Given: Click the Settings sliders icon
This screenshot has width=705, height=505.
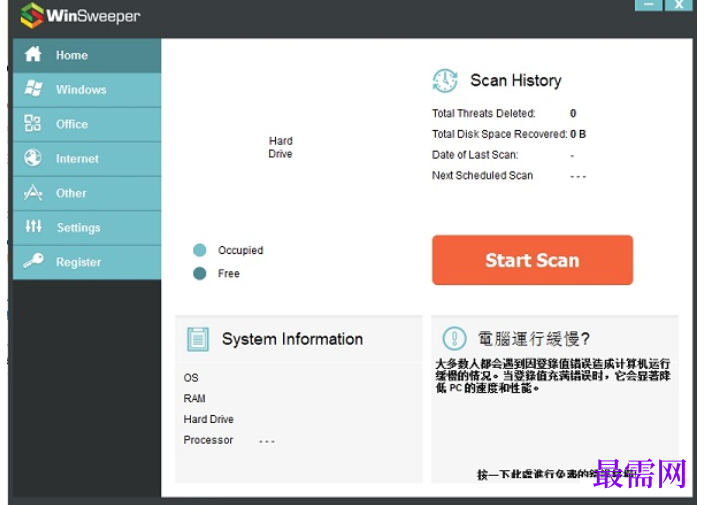Looking at the screenshot, I should 33,226.
